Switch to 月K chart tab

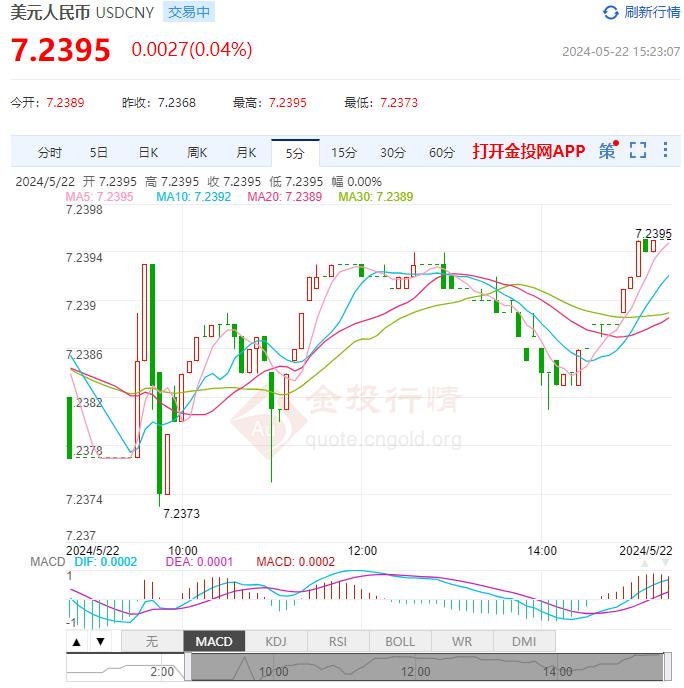pos(246,152)
